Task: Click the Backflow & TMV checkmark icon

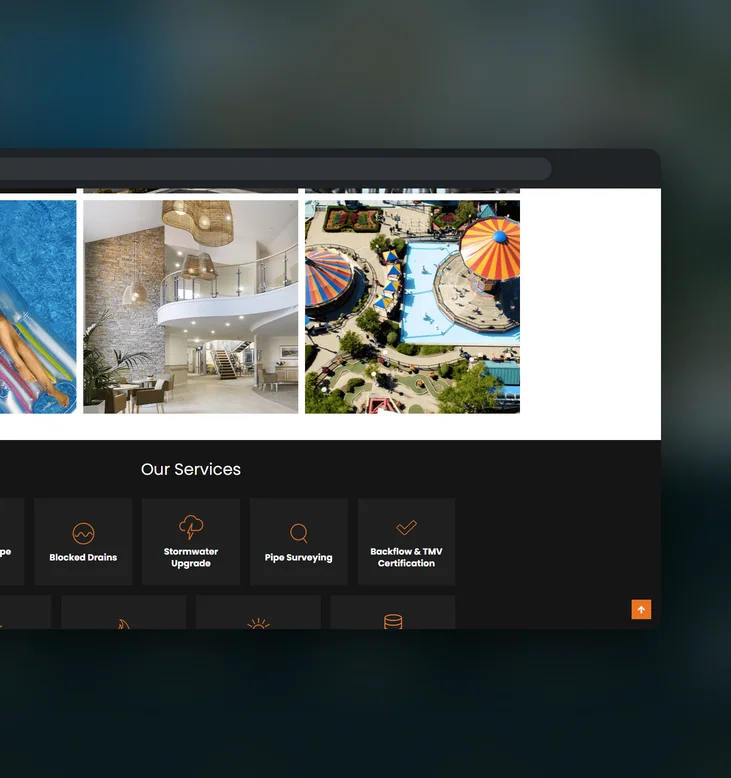Action: 406,527
